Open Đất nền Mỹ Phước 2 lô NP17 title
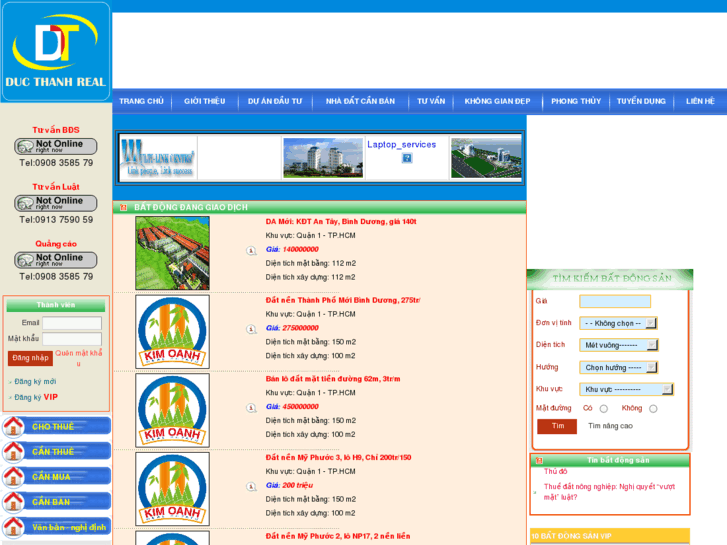727x545 pixels. pyautogui.click(x=338, y=536)
